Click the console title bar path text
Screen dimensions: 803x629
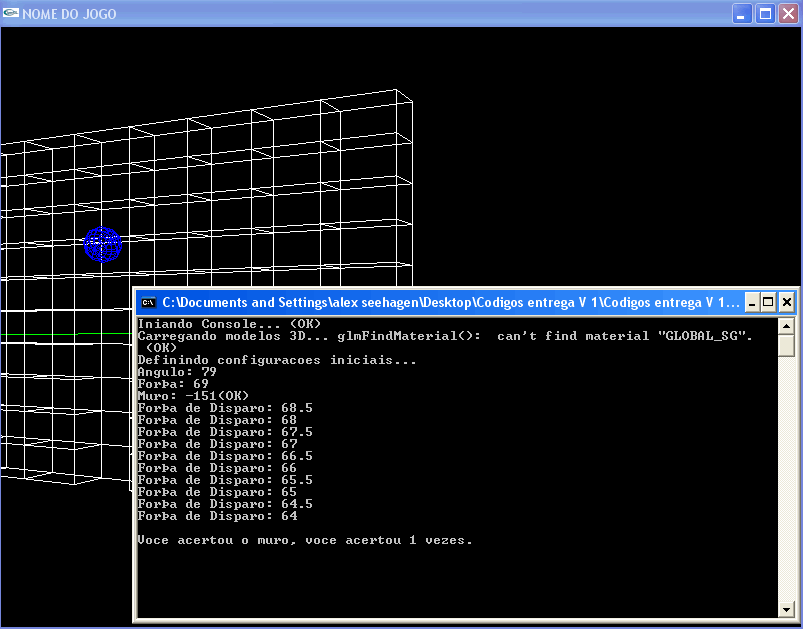tap(451, 303)
